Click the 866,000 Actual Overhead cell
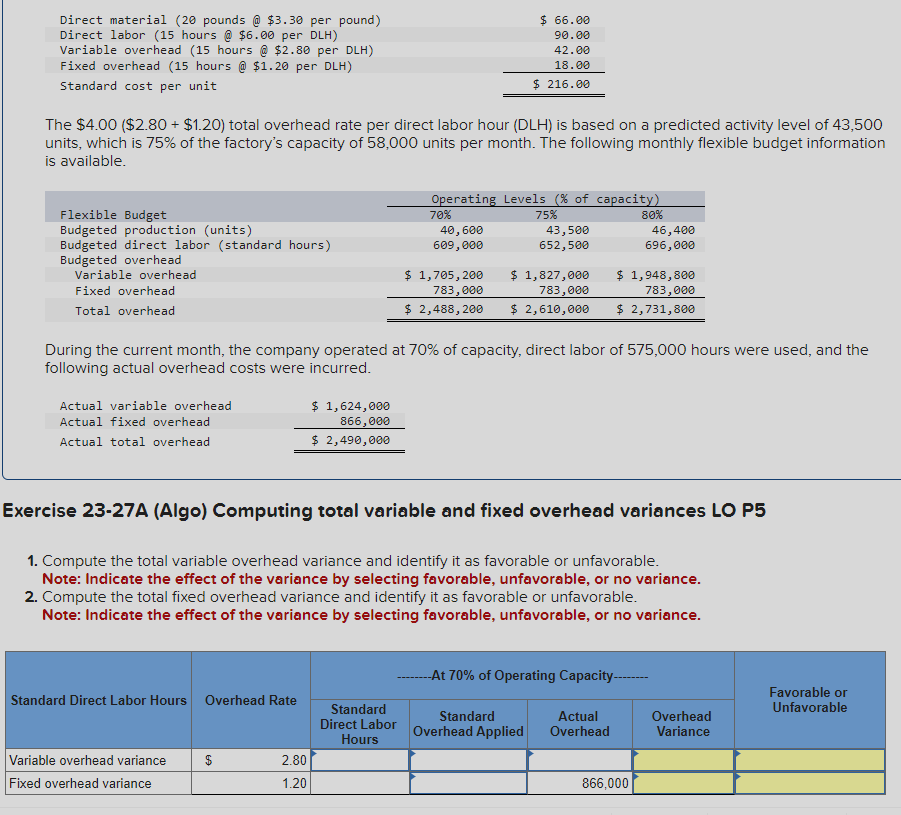901x815 pixels. tap(580, 783)
